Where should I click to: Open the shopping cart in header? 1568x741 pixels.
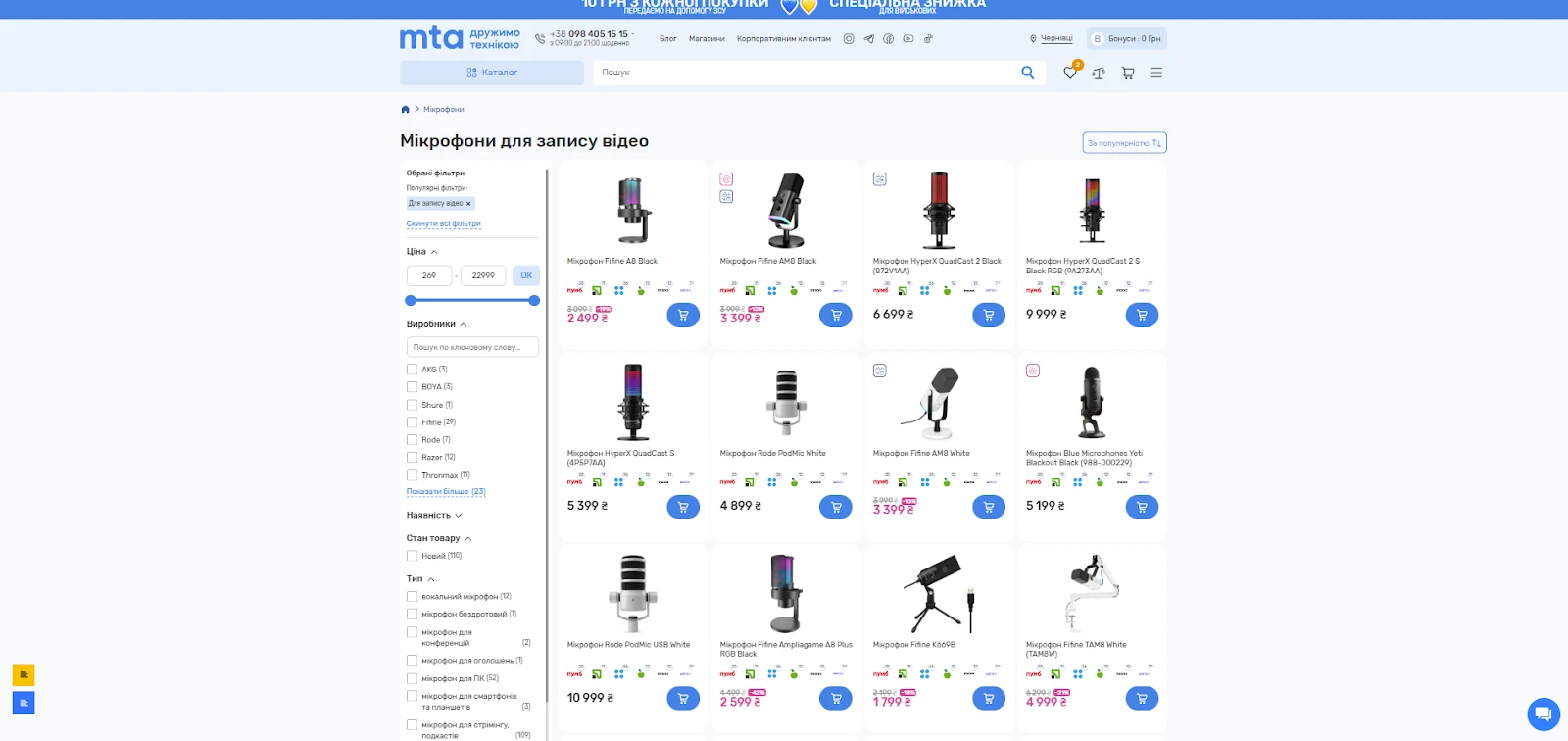(1128, 73)
